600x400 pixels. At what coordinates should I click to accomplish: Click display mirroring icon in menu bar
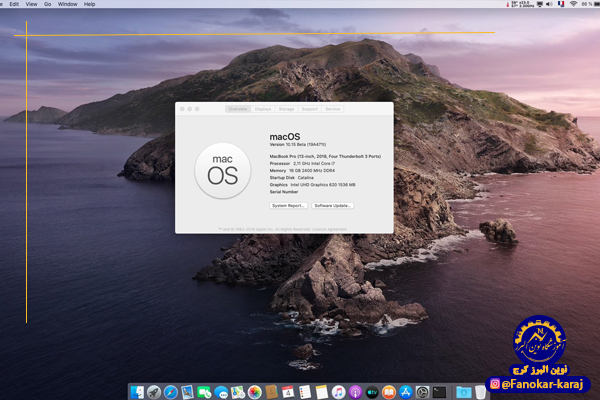pos(540,4)
